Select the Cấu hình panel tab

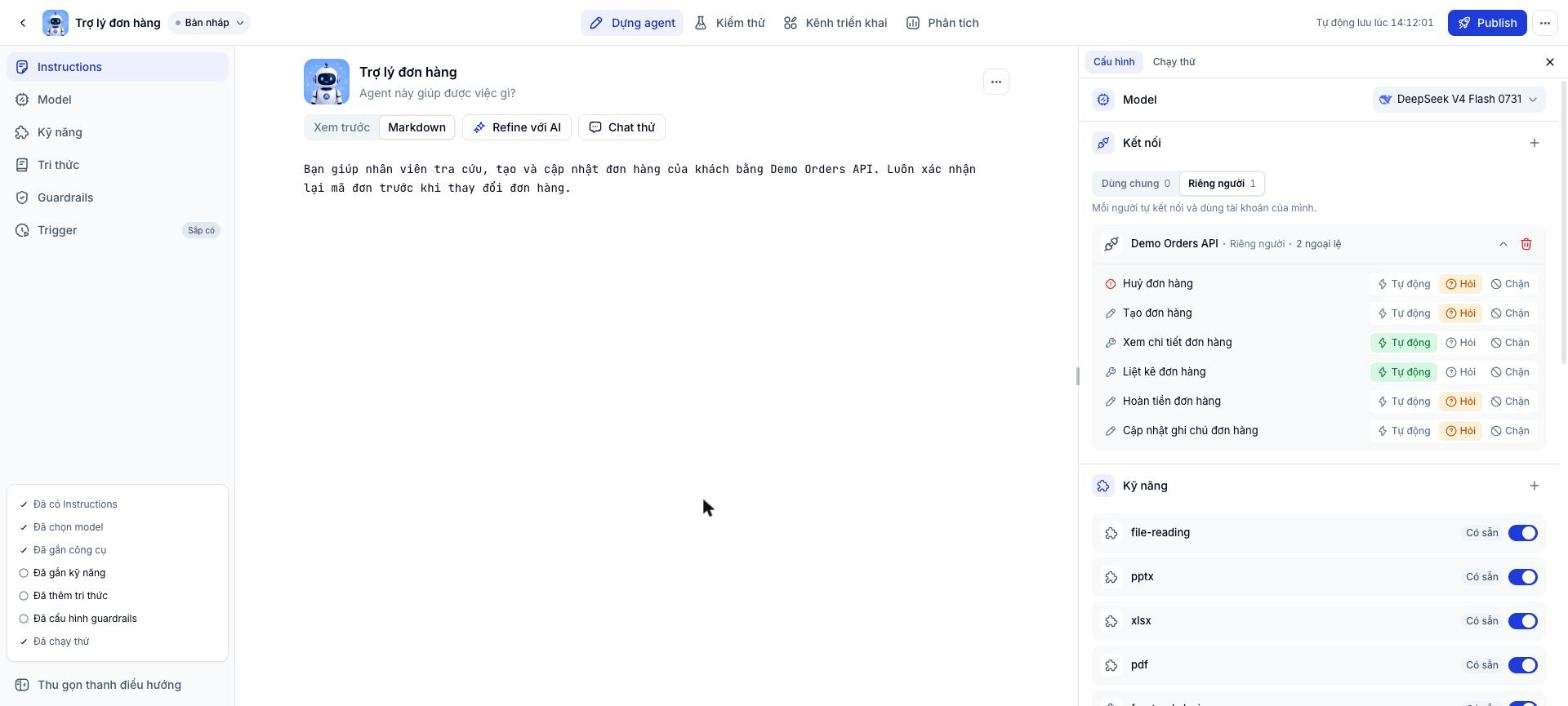point(1113,62)
